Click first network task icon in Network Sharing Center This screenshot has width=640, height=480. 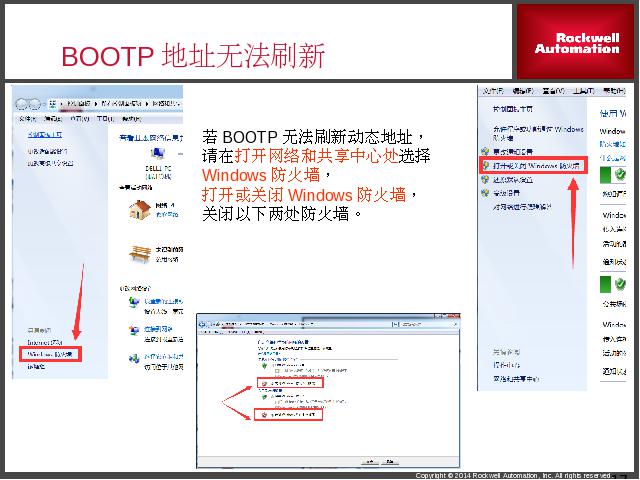point(134,303)
